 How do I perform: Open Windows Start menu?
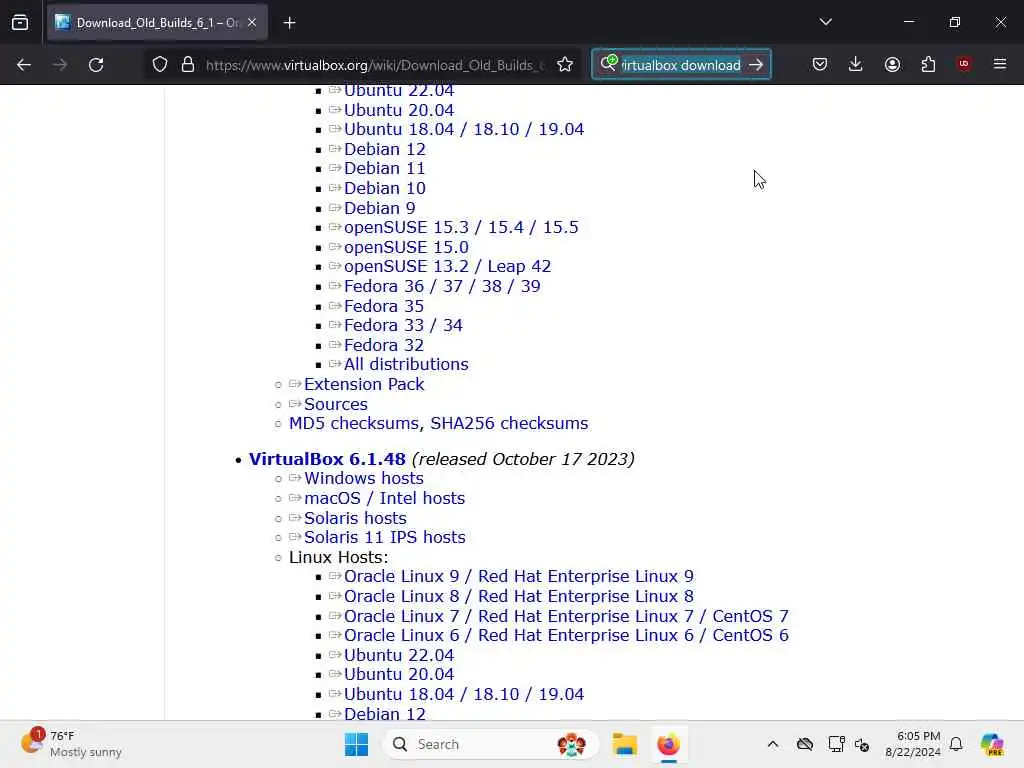coord(356,744)
